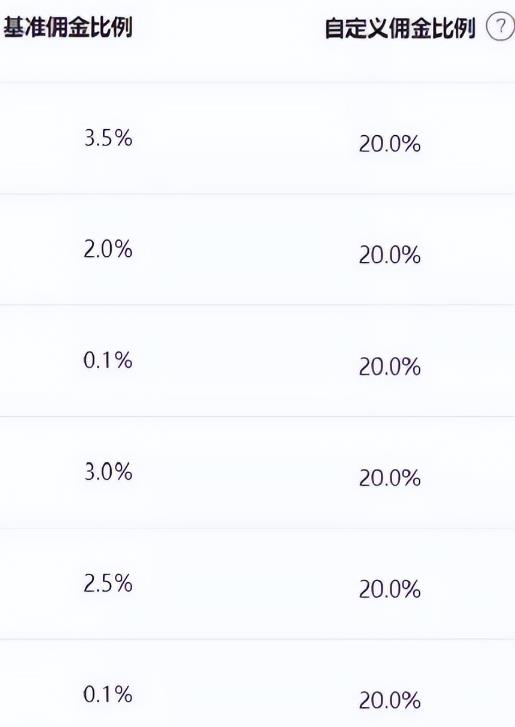Click the 自定义佣金比例 column header

tap(400, 29)
